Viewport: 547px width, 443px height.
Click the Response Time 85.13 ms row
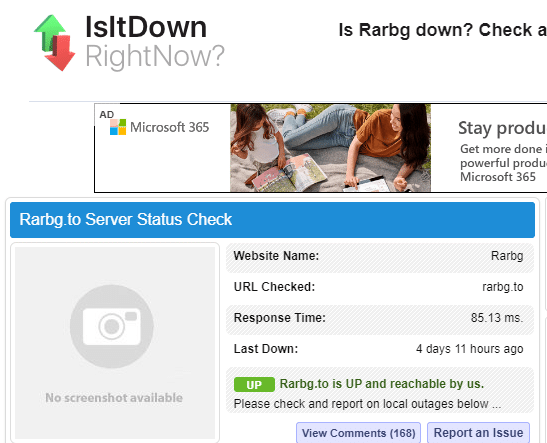(x=380, y=319)
